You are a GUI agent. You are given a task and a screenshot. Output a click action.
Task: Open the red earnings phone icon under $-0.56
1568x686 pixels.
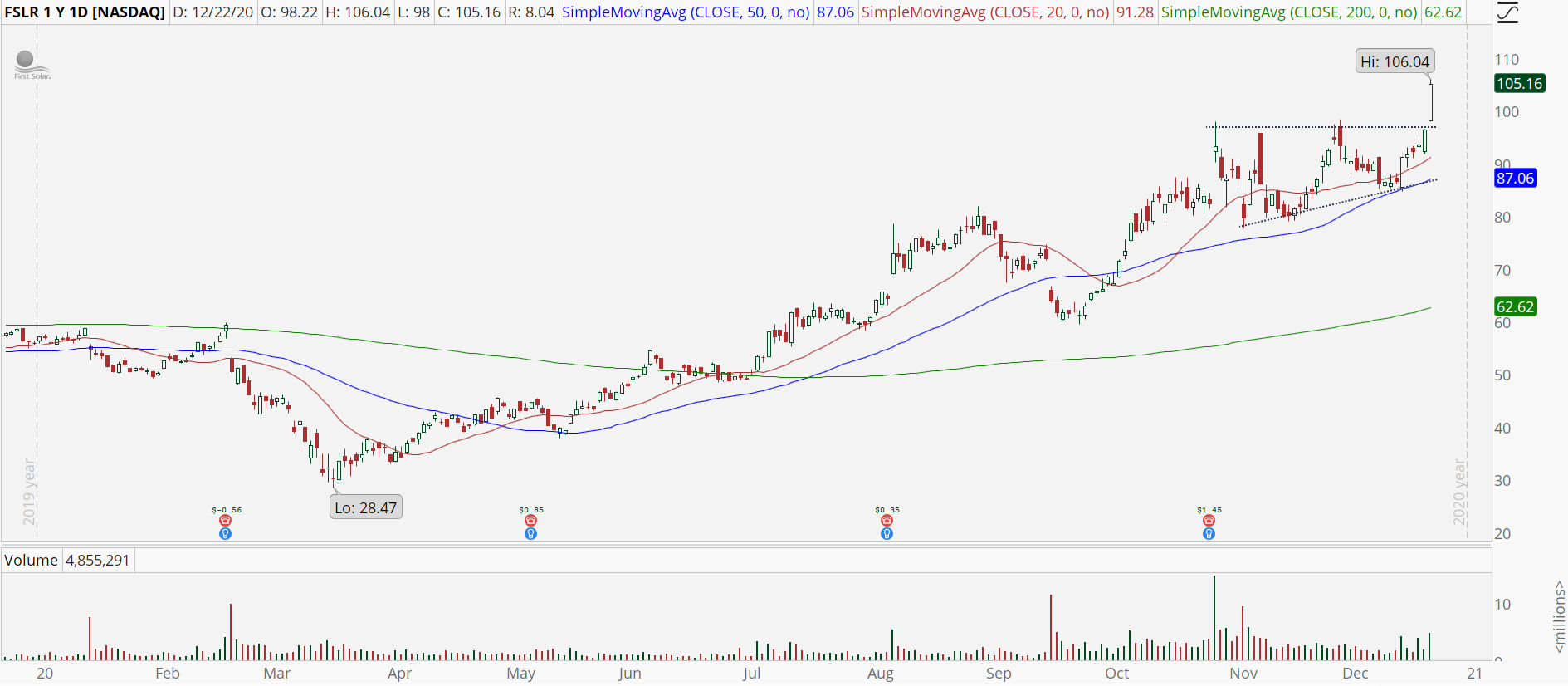click(x=225, y=521)
